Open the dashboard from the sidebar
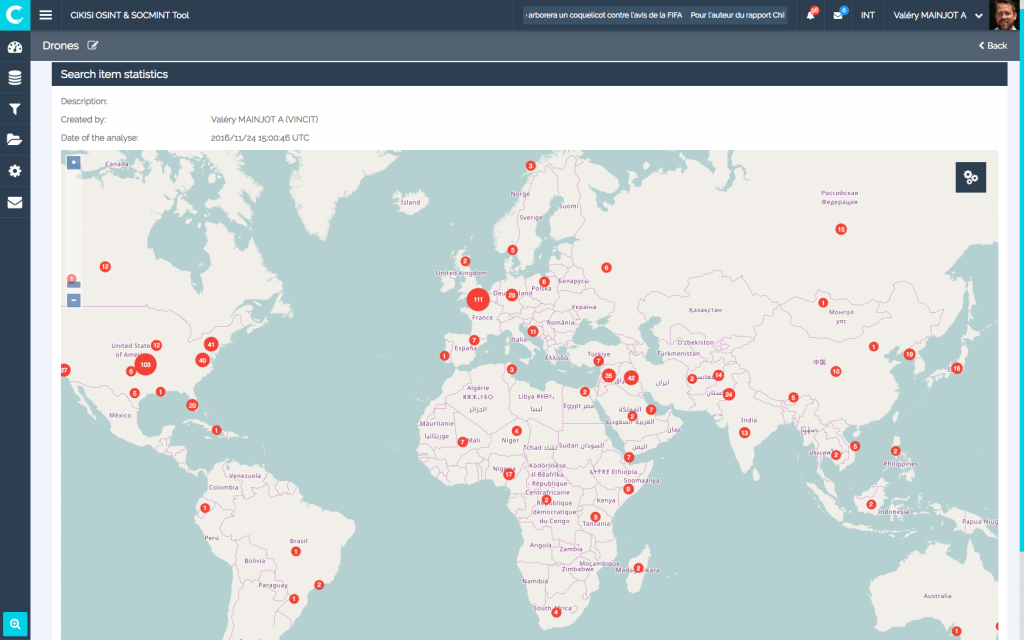 point(14,47)
